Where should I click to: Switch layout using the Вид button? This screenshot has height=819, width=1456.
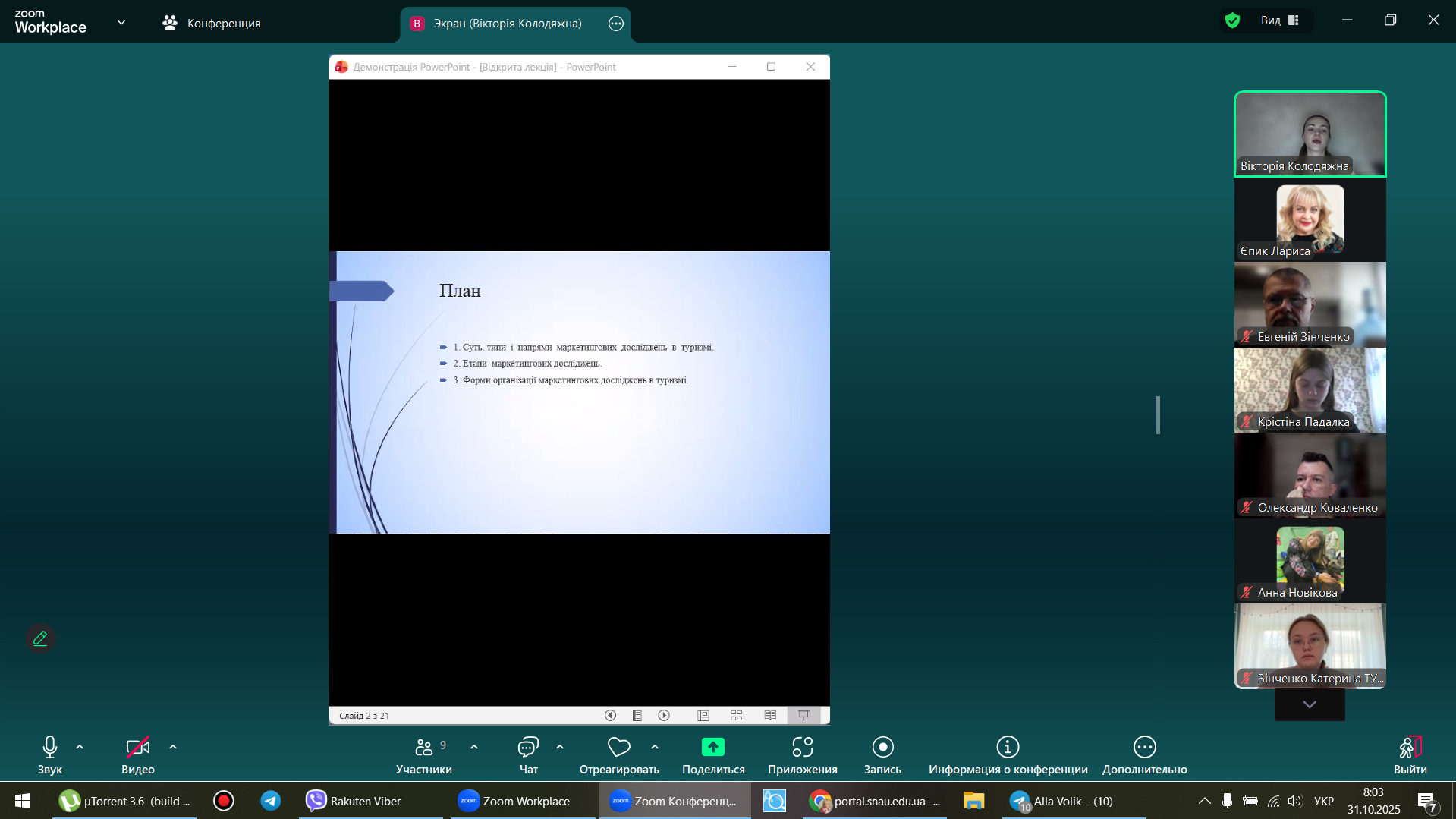[1280, 20]
